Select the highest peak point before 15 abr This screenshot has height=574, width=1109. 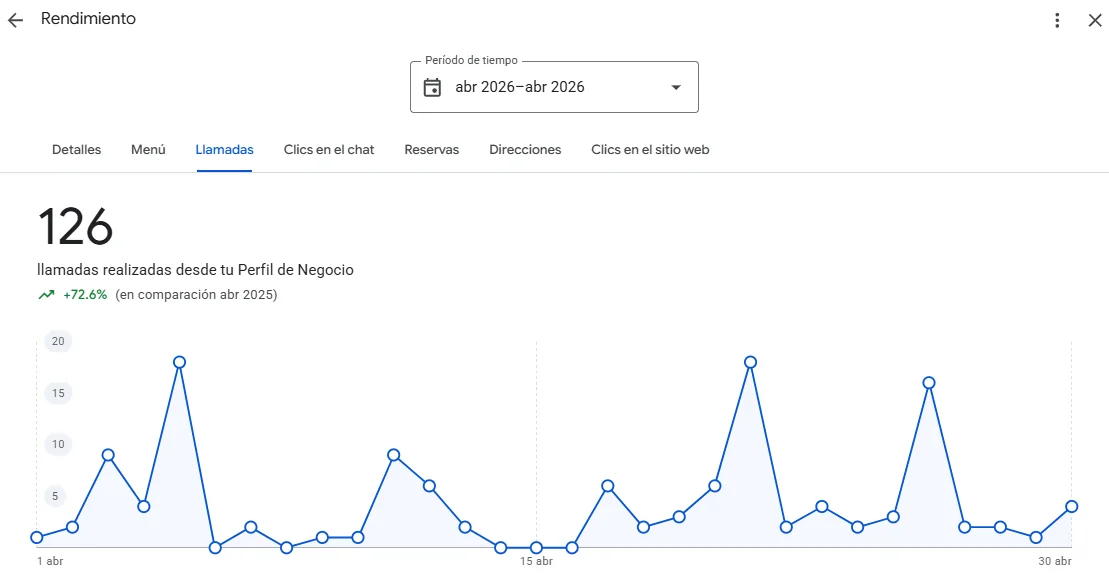[x=180, y=362]
